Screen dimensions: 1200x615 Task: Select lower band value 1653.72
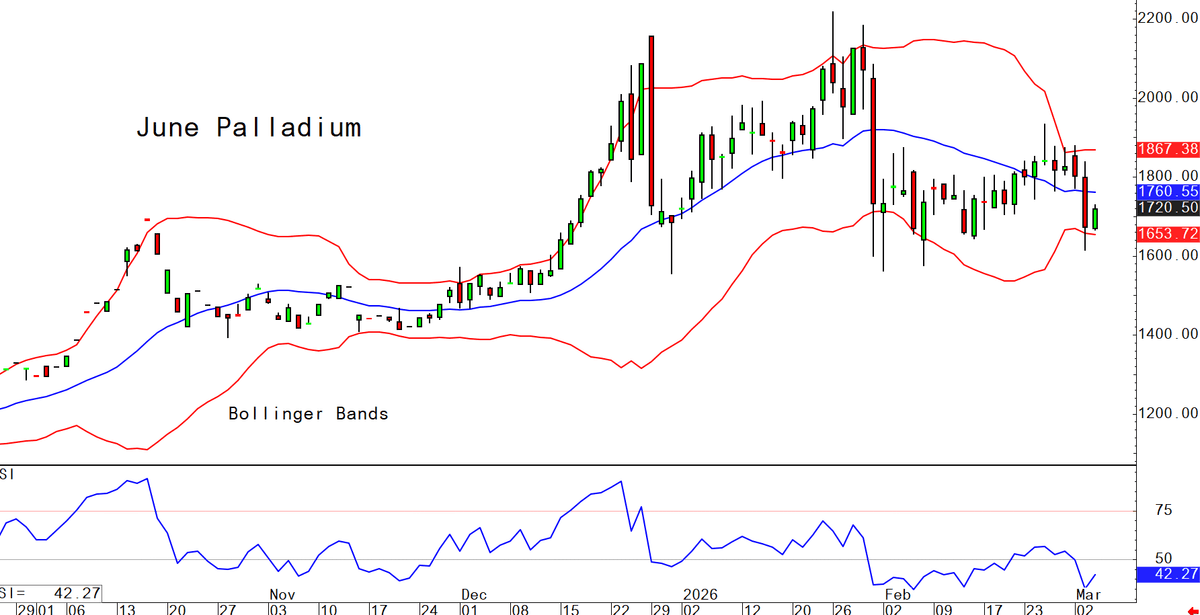pos(1167,233)
